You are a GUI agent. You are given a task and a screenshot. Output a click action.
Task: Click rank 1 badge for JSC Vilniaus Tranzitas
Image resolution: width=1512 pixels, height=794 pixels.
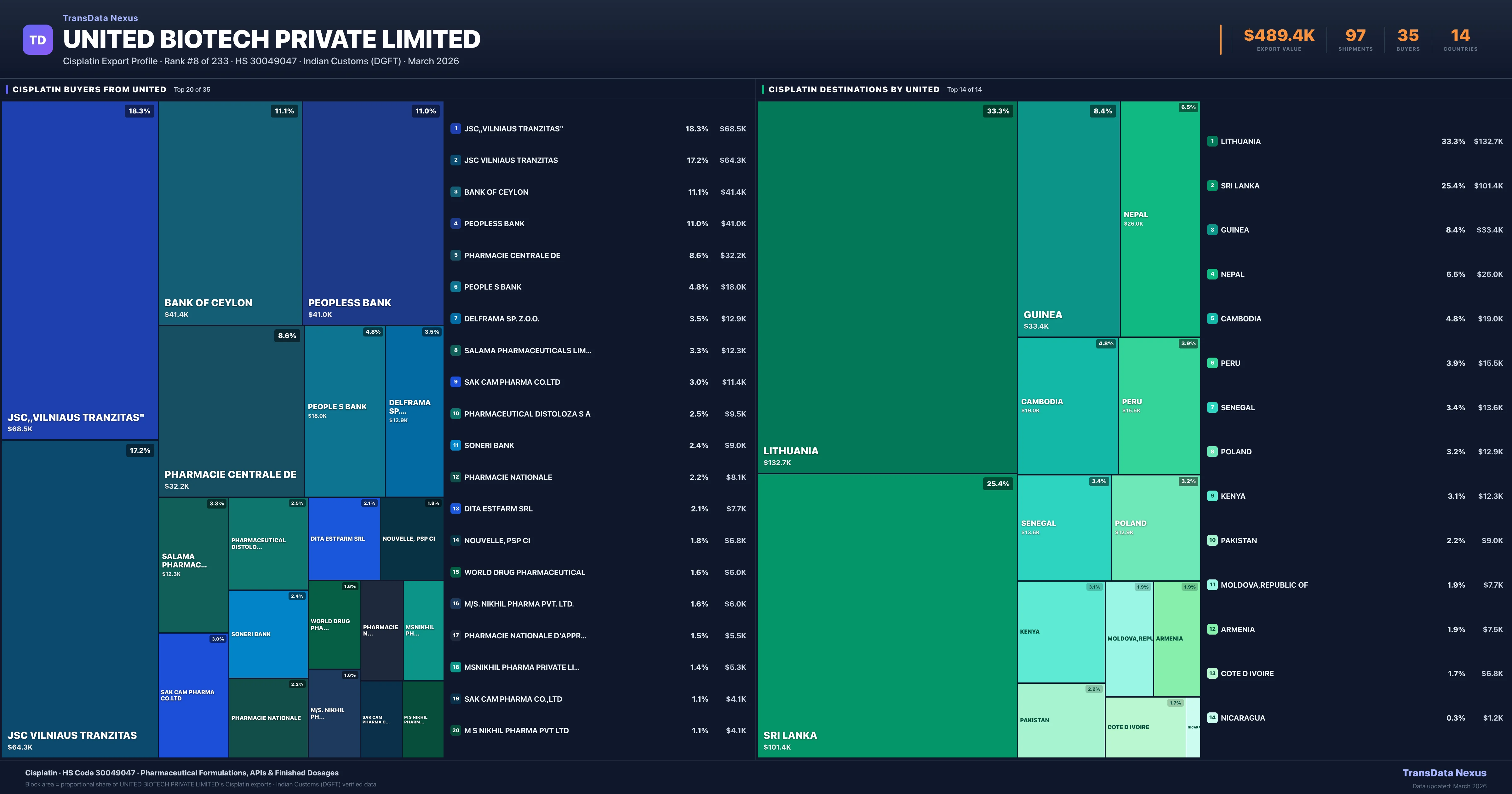click(x=455, y=129)
